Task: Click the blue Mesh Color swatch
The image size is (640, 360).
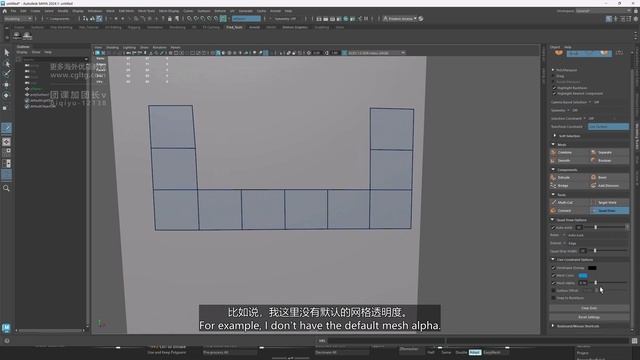Action: [x=583, y=276]
